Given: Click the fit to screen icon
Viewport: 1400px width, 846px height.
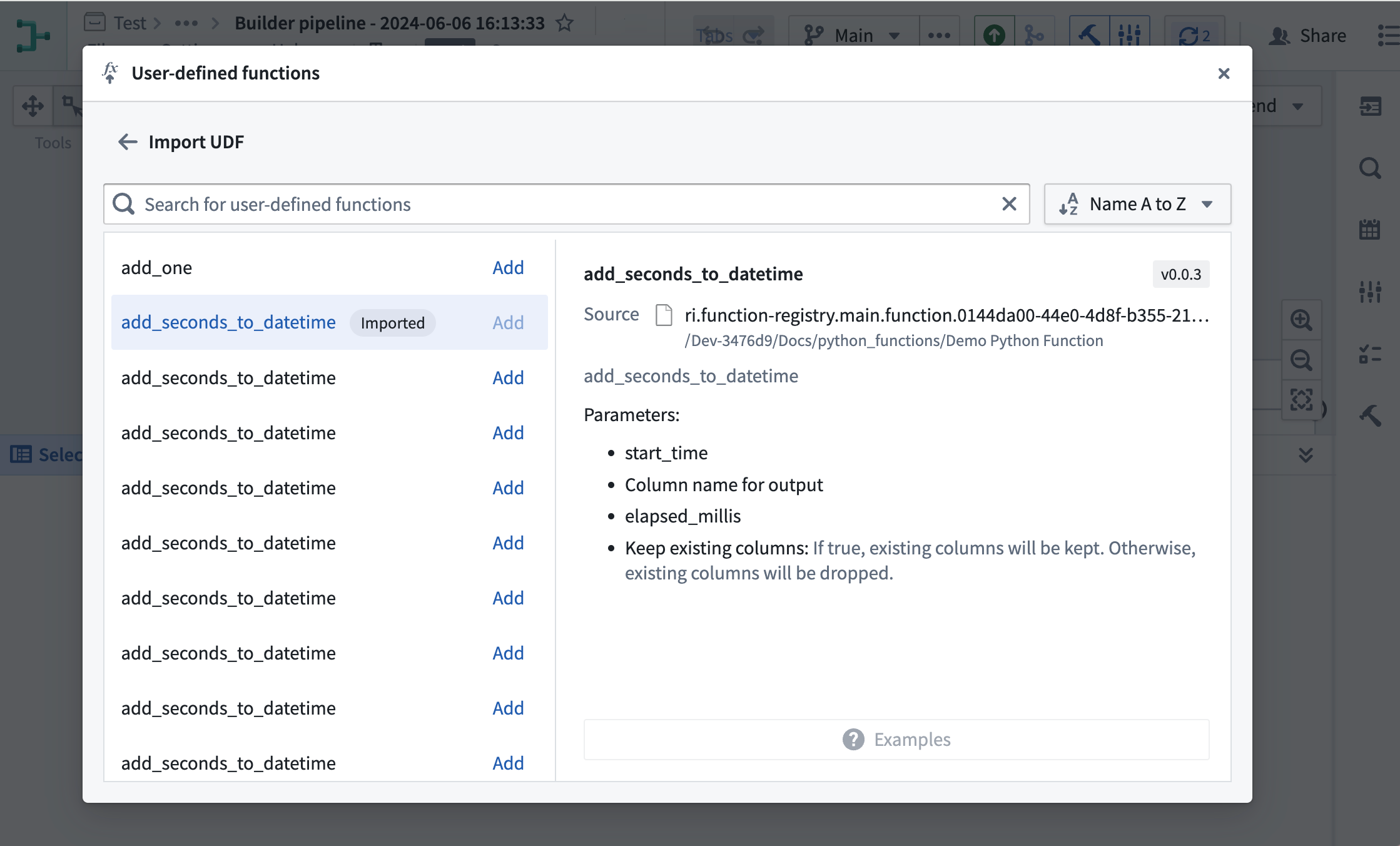Looking at the screenshot, I should [1301, 399].
